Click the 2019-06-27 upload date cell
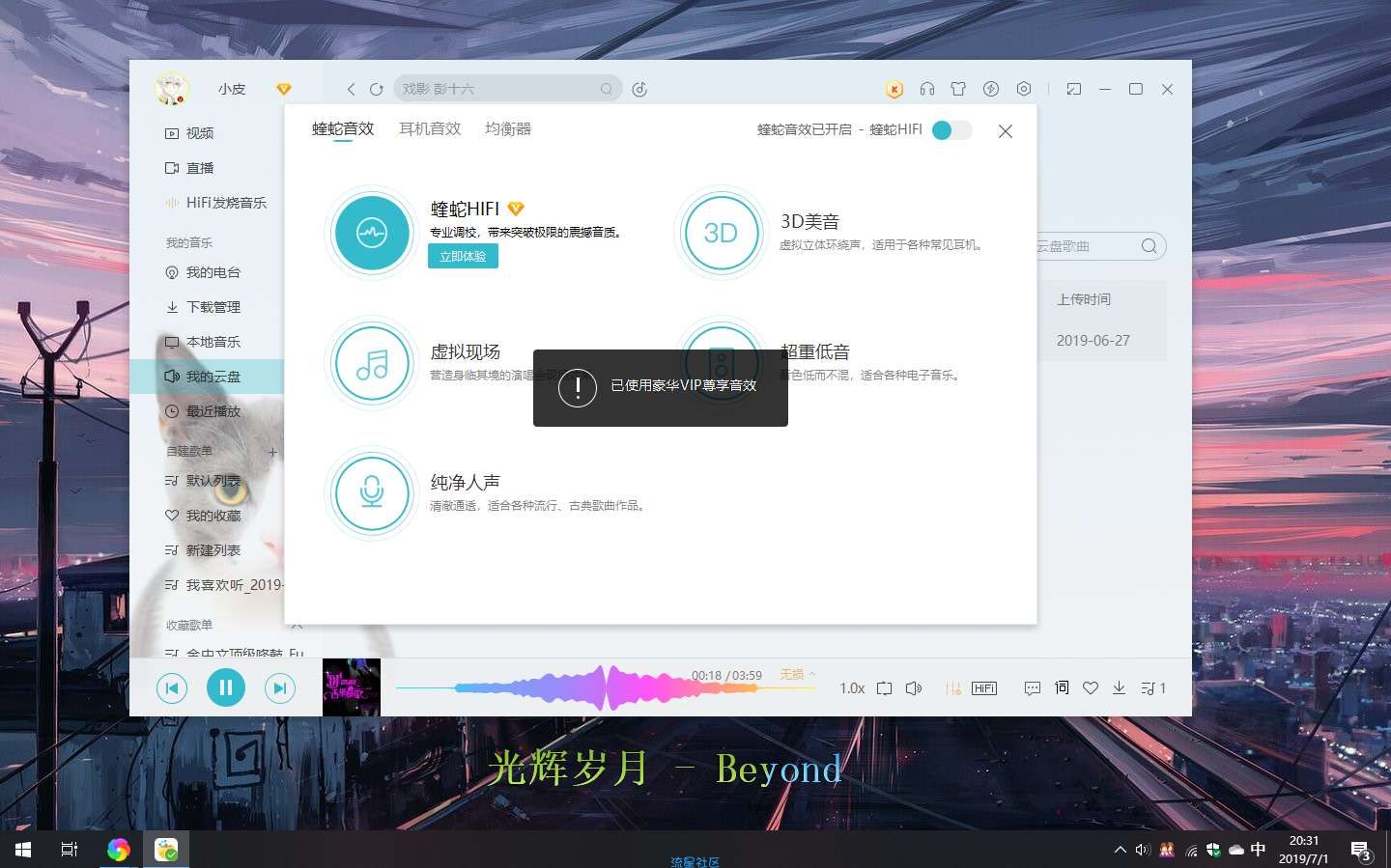Screen dimensions: 1391x868 [x=1093, y=341]
